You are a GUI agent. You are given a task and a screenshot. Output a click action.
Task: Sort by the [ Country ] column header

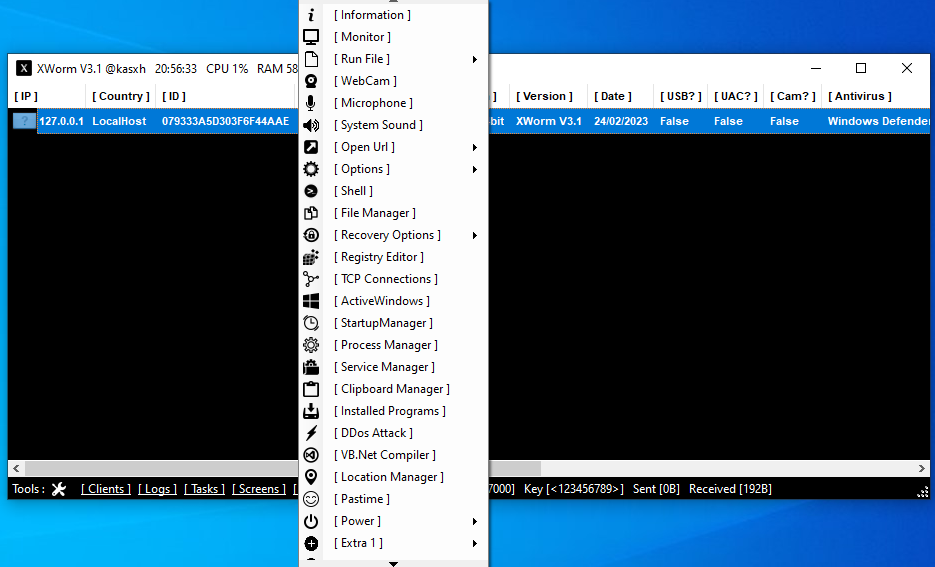tap(120, 96)
